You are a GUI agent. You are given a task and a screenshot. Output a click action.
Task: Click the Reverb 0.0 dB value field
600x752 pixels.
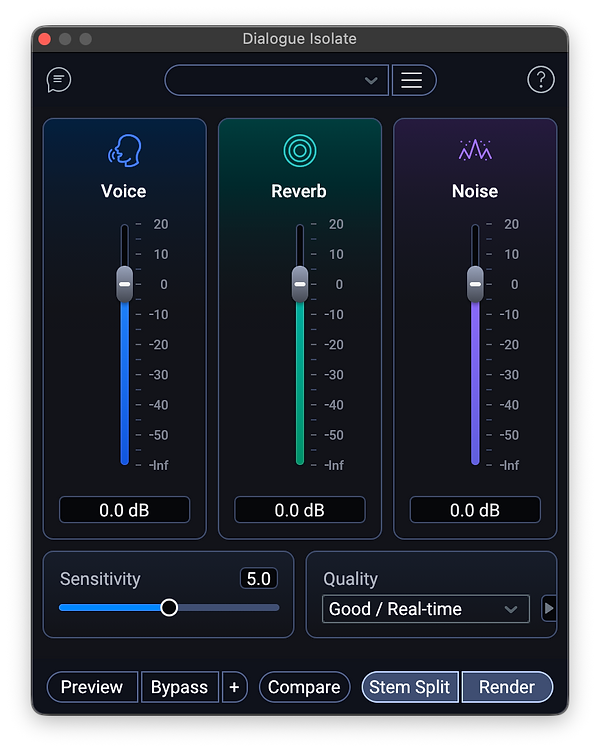click(300, 510)
